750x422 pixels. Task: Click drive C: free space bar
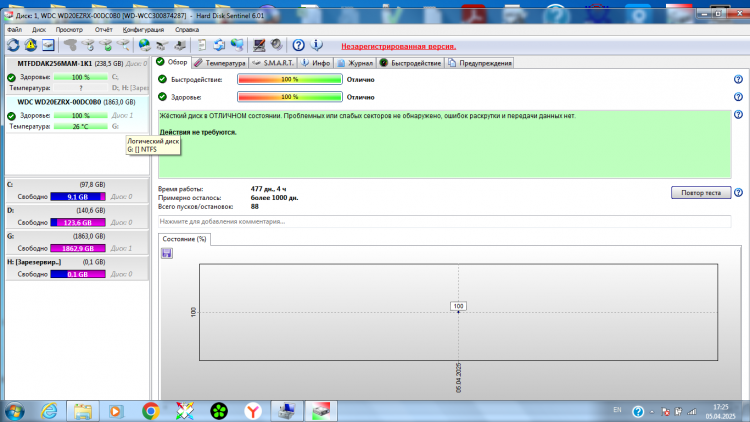78,197
